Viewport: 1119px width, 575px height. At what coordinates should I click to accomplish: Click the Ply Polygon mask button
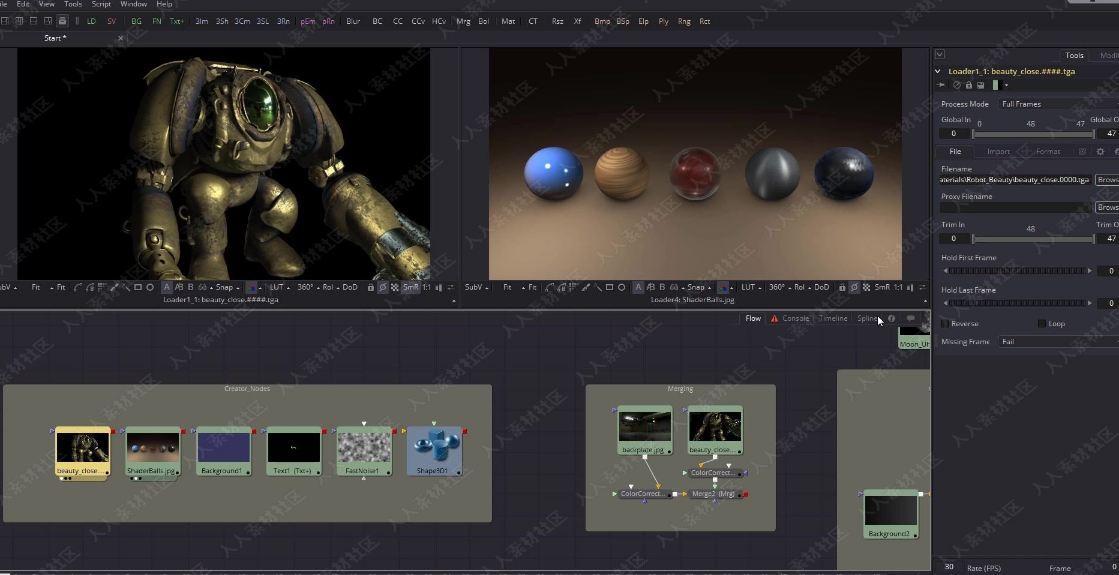point(664,21)
